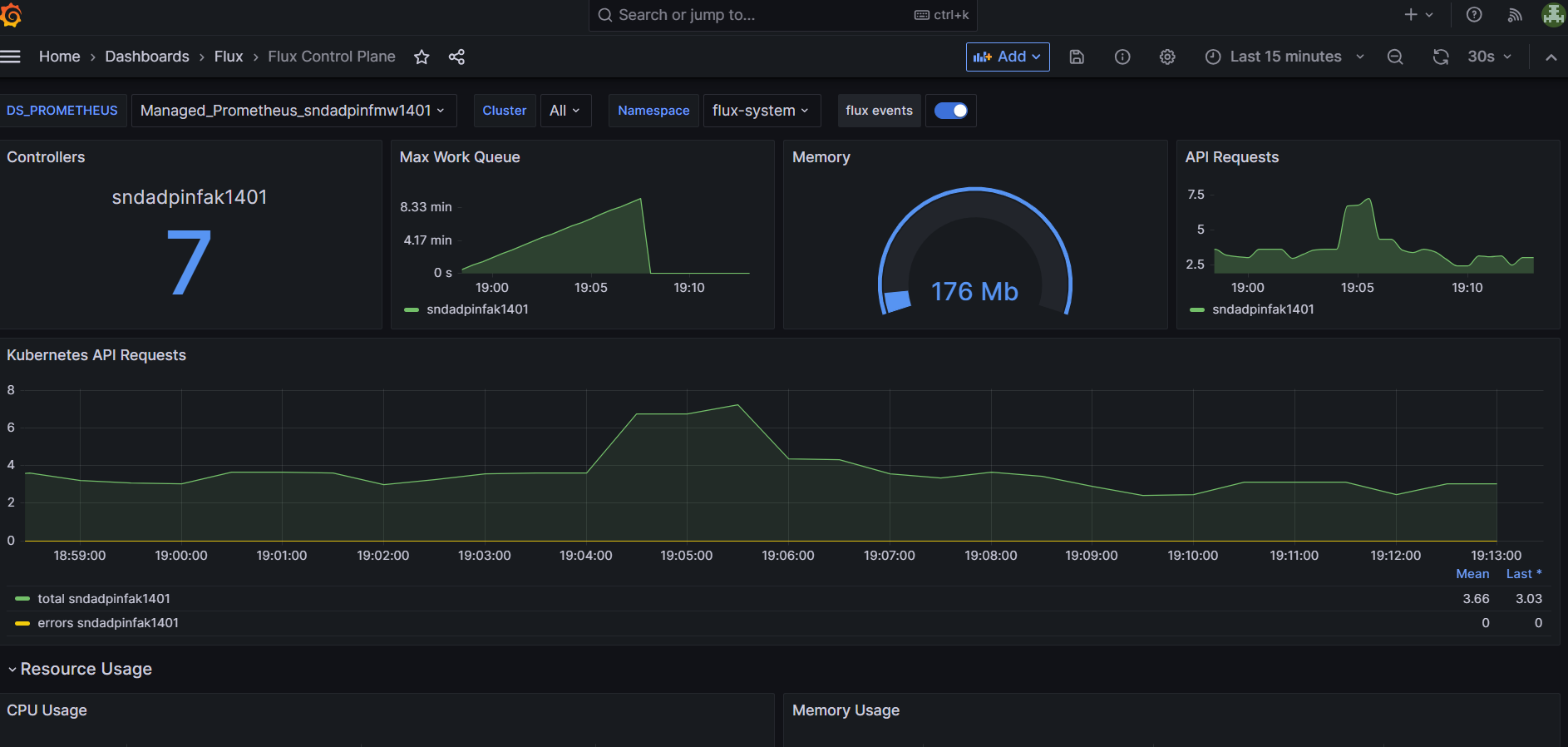The width and height of the screenshot is (1568, 747).
Task: Open the Last 15 minutes time picker
Action: [1284, 57]
